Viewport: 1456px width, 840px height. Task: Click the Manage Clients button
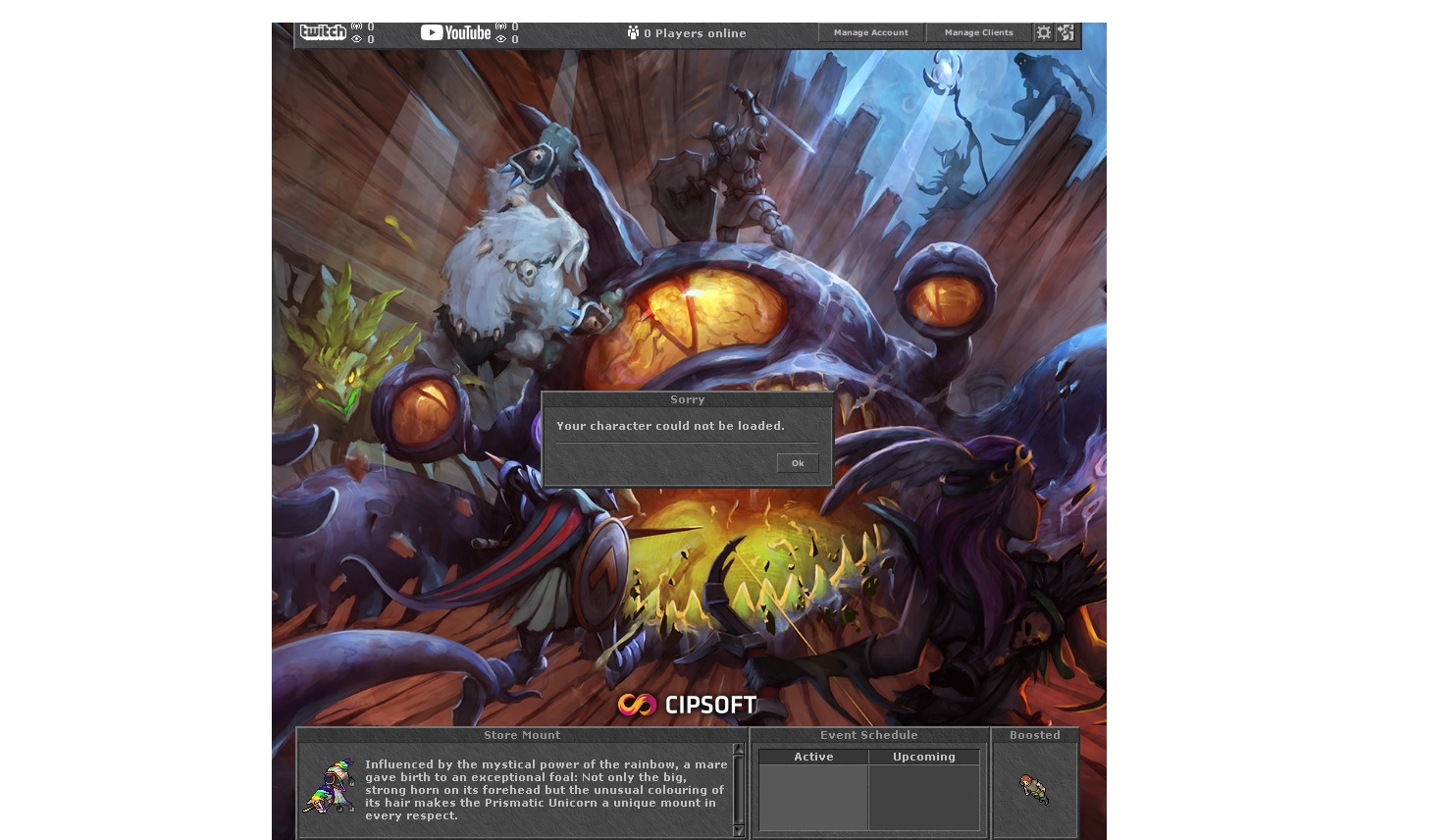coord(979,32)
